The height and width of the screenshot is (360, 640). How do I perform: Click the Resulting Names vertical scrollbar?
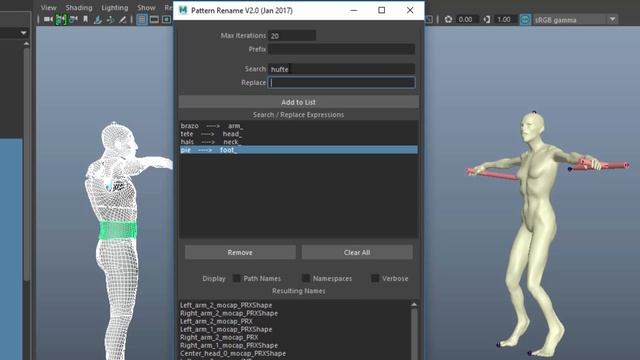tap(414, 335)
